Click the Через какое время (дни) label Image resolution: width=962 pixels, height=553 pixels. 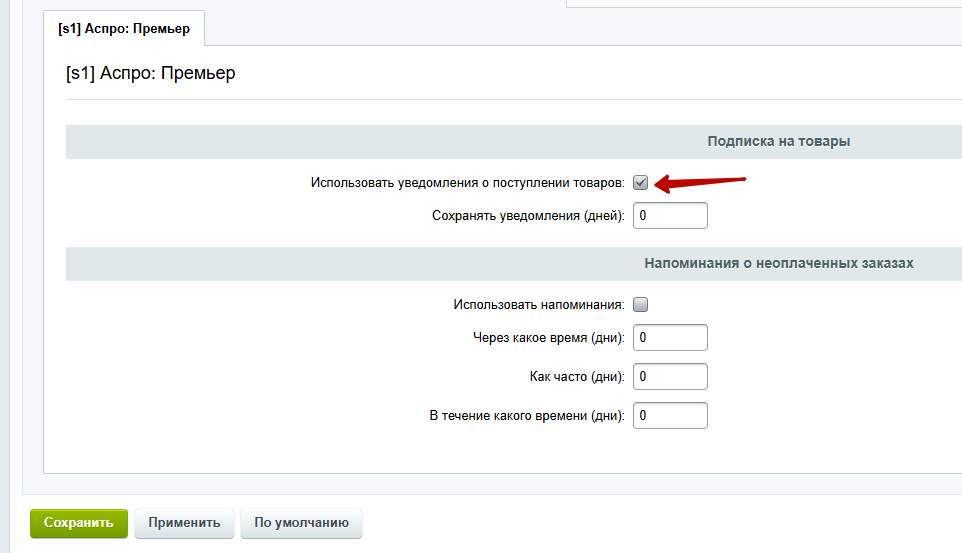548,338
